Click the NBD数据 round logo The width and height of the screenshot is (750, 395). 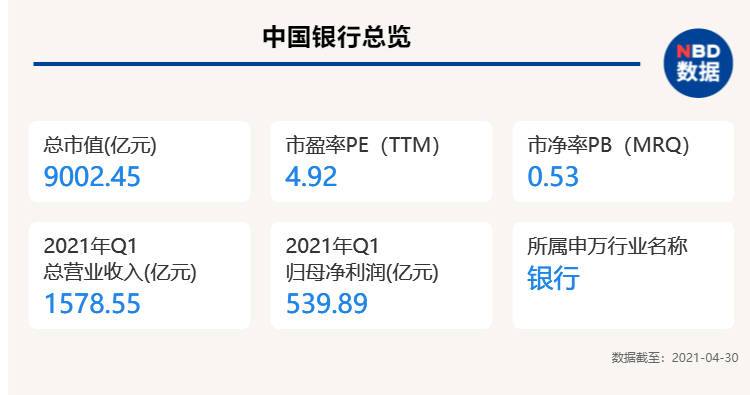point(698,63)
